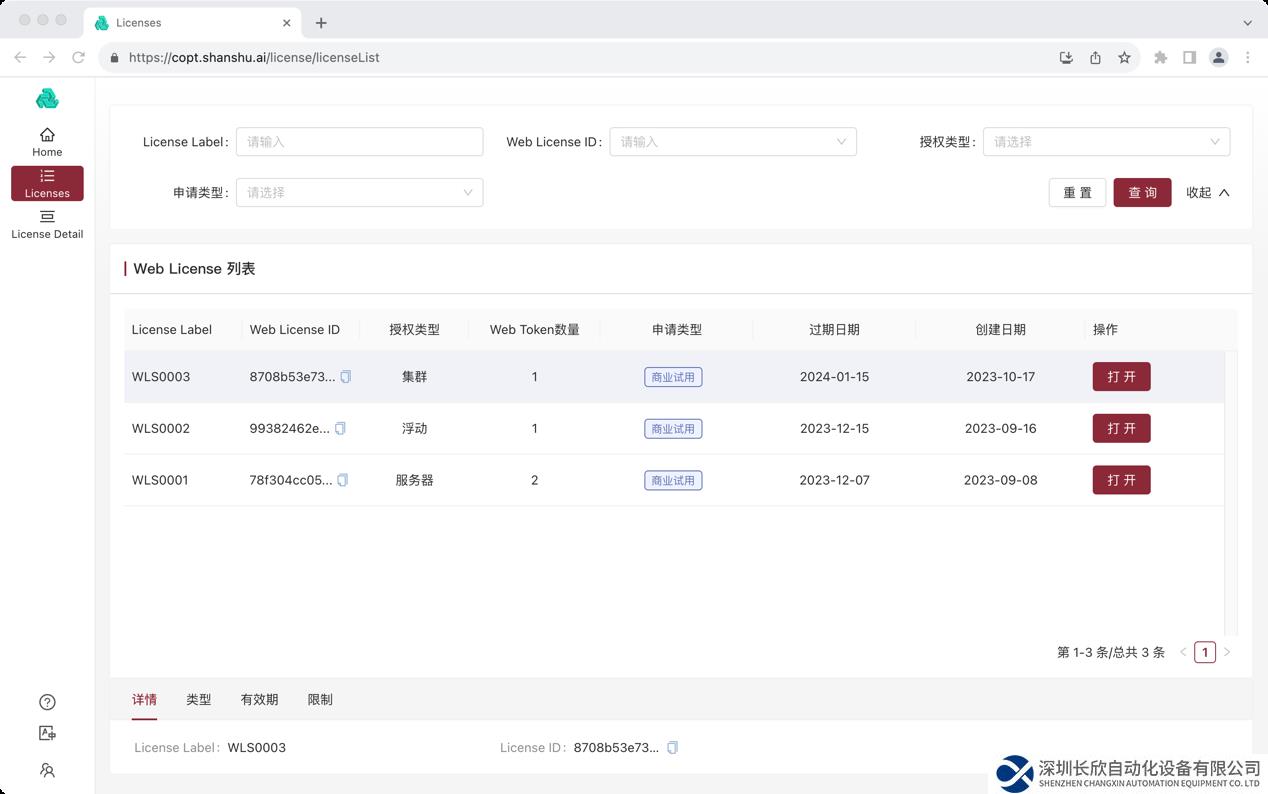Click 打开 for license WLS0002
Image resolution: width=1268 pixels, height=794 pixels.
1121,429
